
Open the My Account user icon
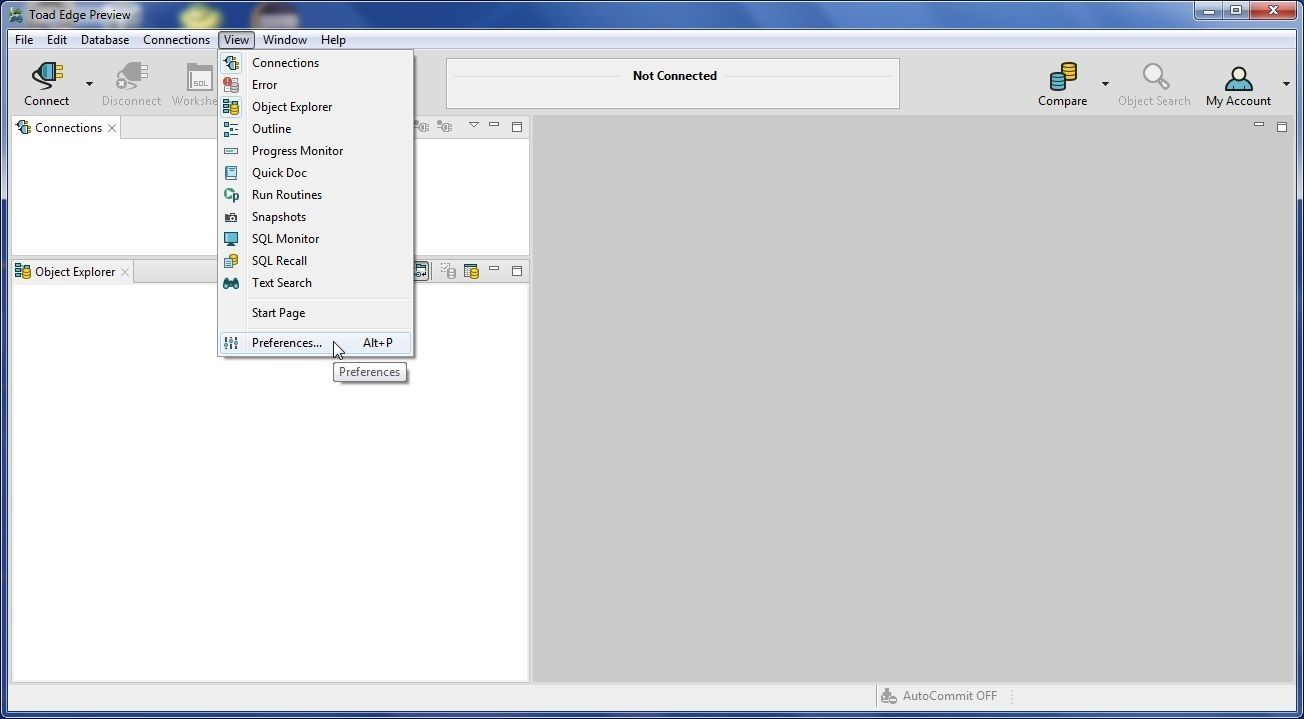coord(1238,78)
